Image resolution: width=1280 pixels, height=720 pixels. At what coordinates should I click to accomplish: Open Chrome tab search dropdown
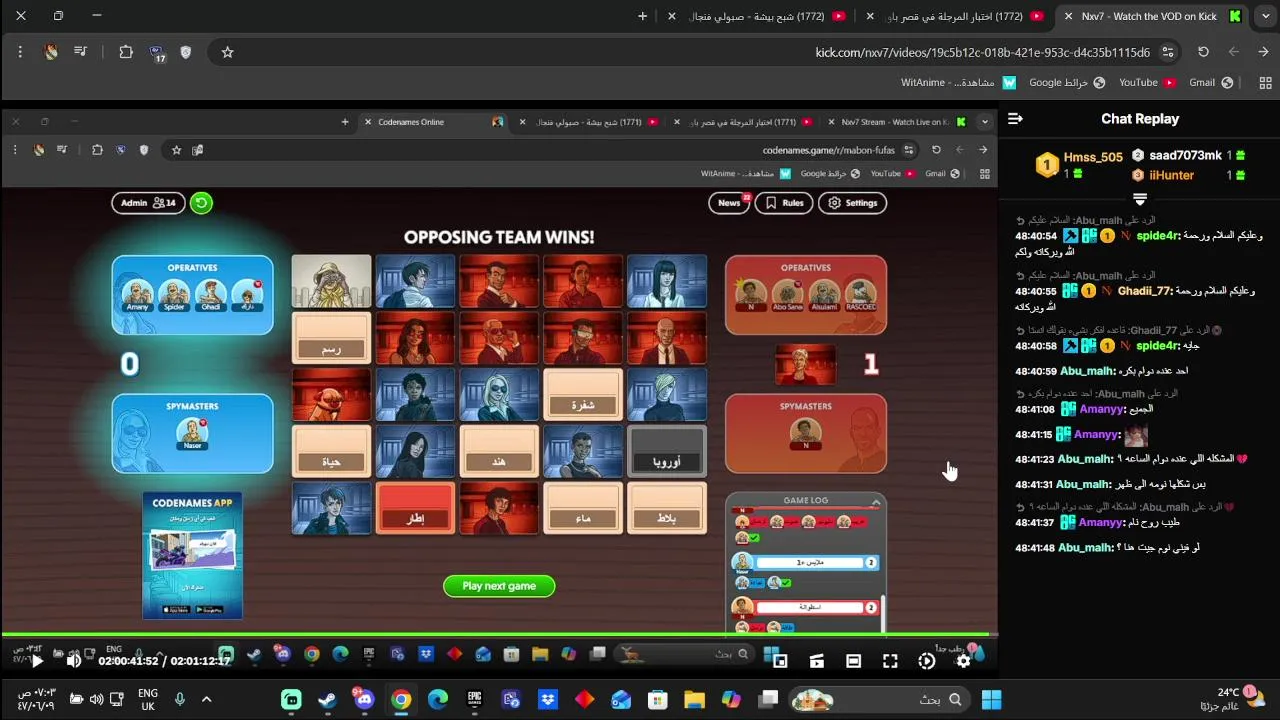(1265, 16)
